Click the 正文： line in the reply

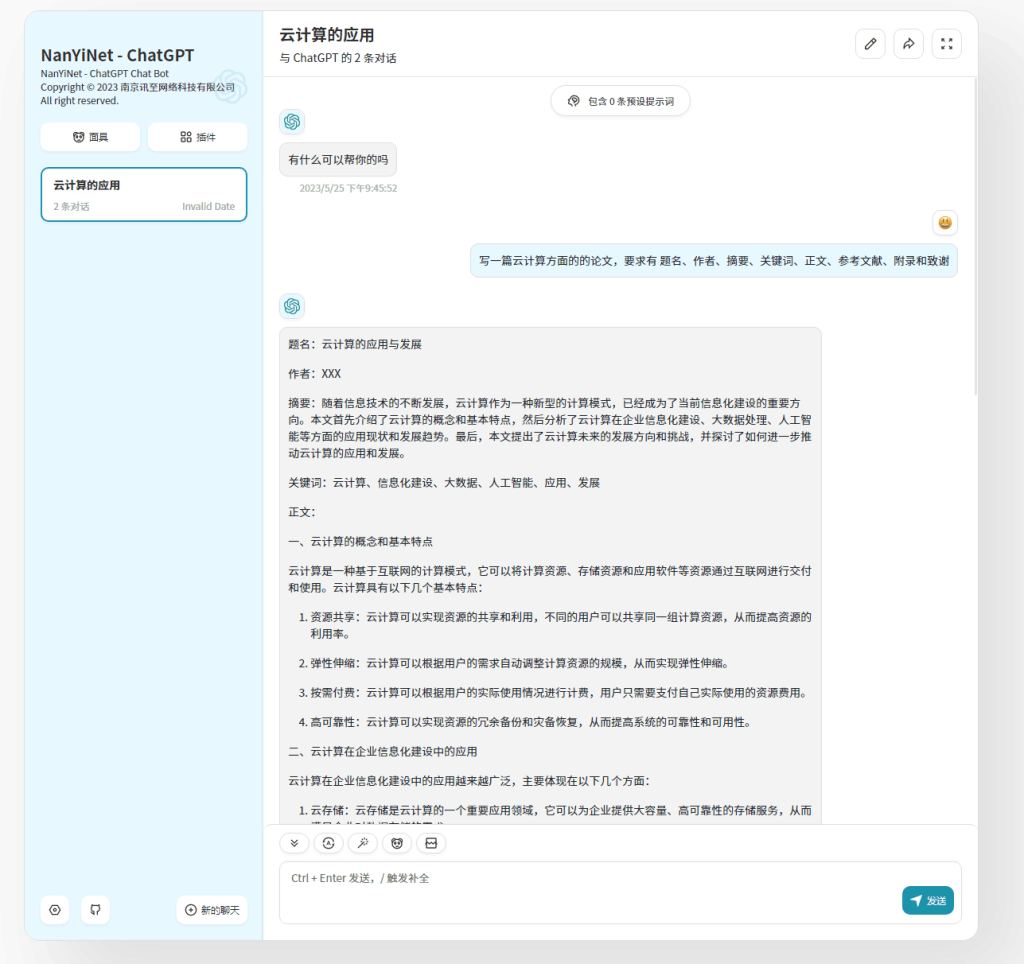[x=302, y=512]
